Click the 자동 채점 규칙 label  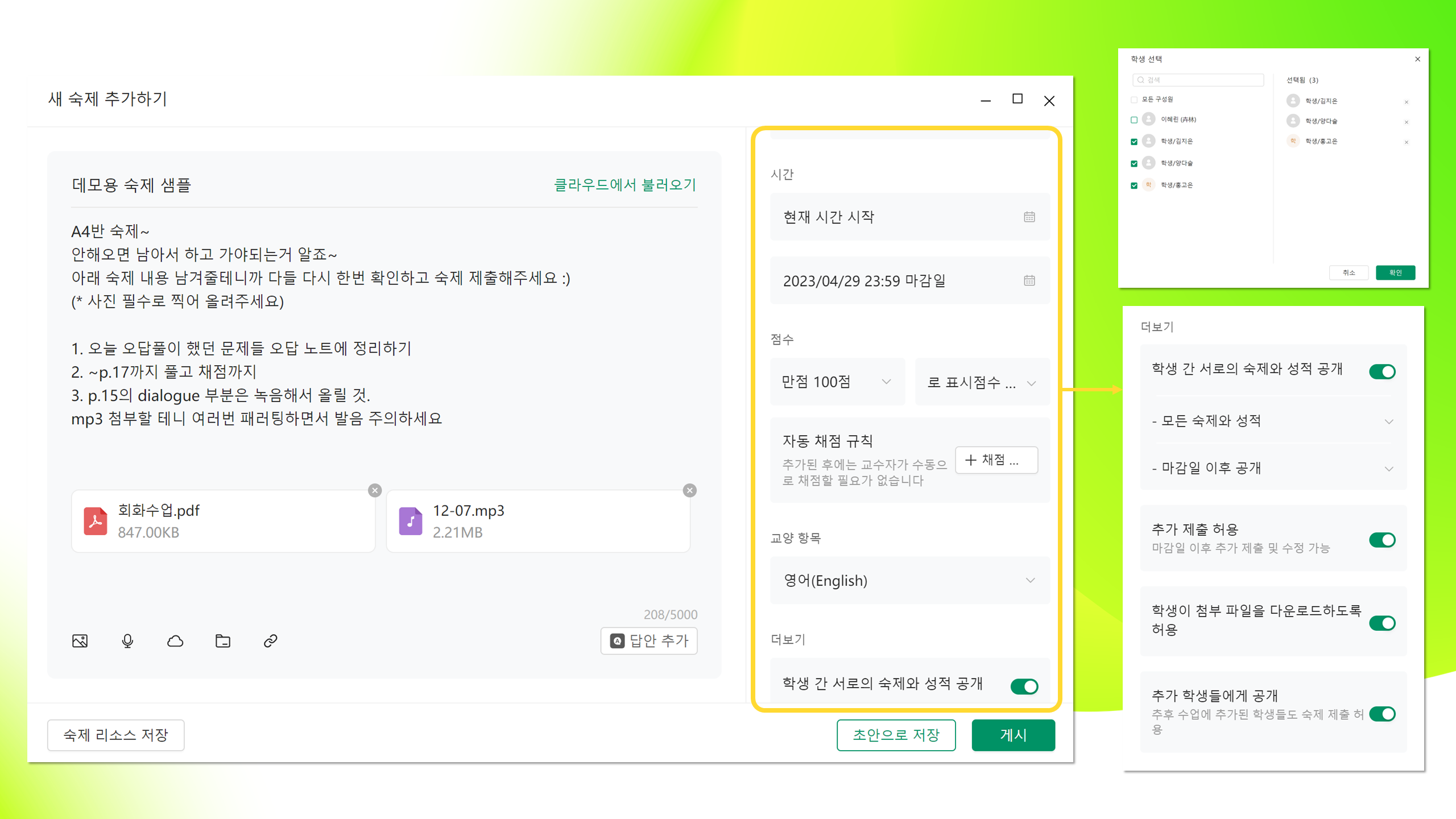828,441
